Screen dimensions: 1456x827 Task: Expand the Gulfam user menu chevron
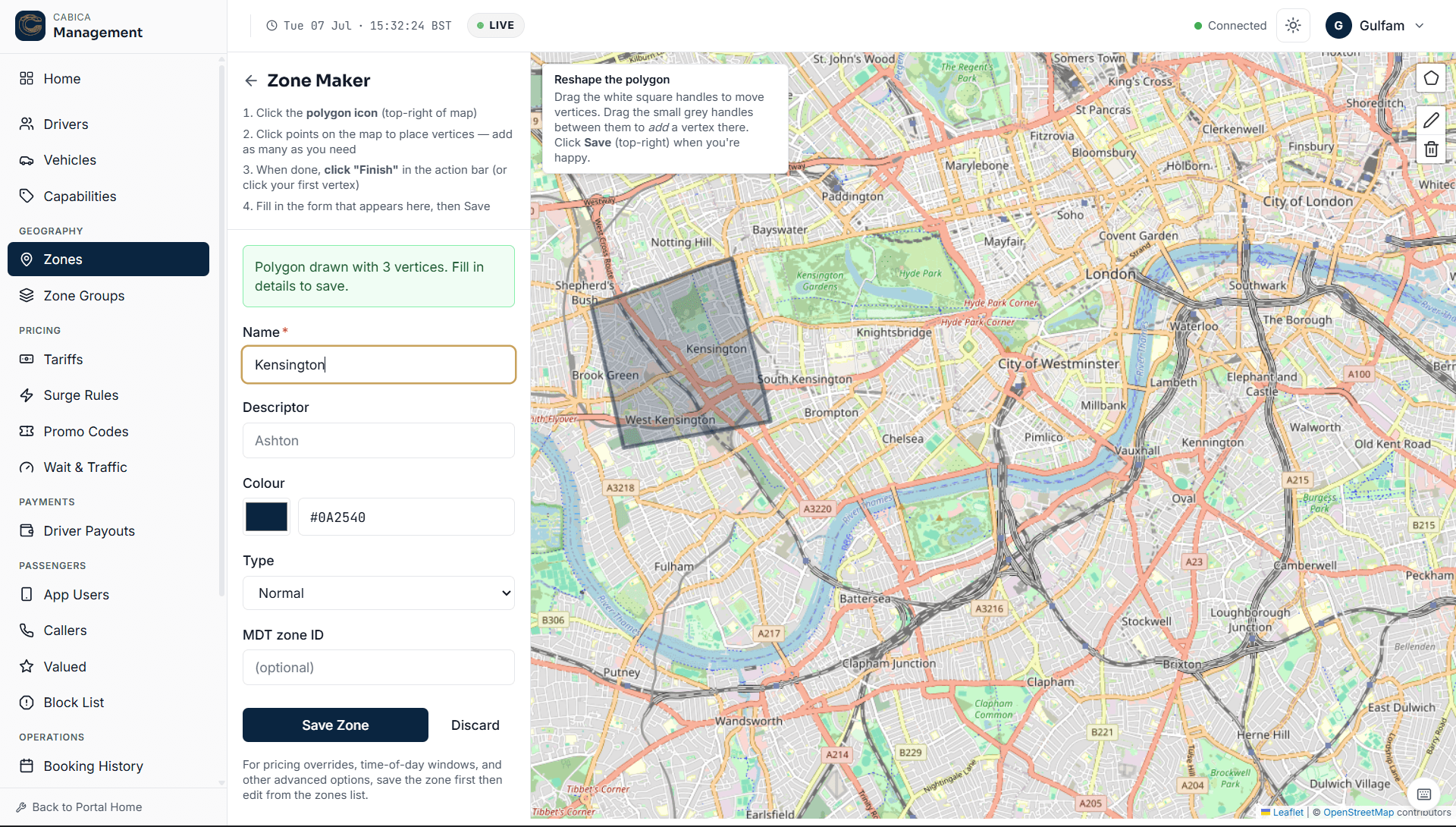pos(1420,26)
